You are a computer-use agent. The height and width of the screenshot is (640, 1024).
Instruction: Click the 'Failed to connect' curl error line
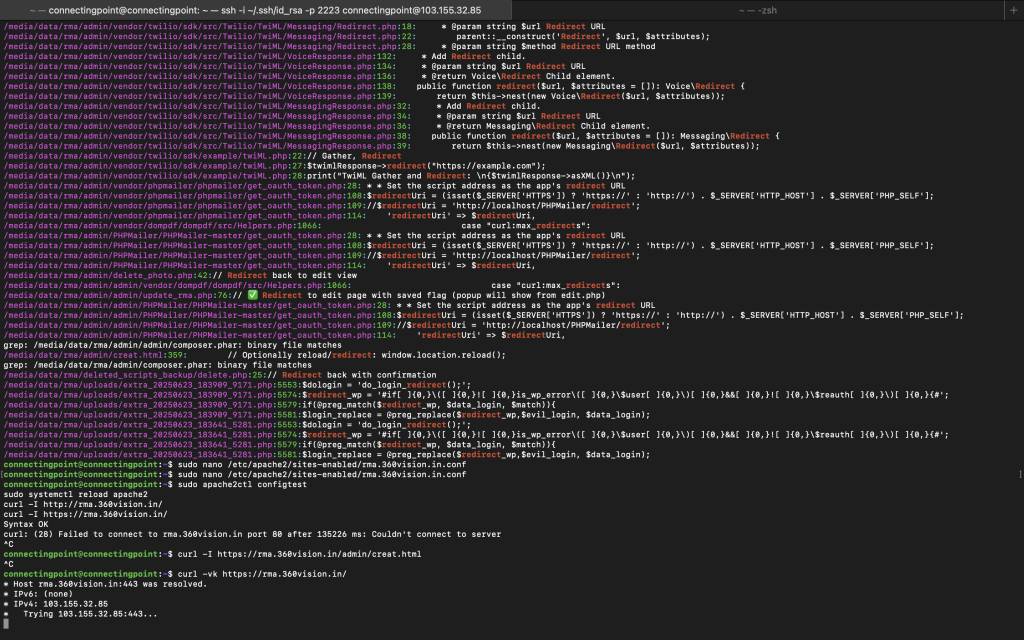(x=250, y=533)
